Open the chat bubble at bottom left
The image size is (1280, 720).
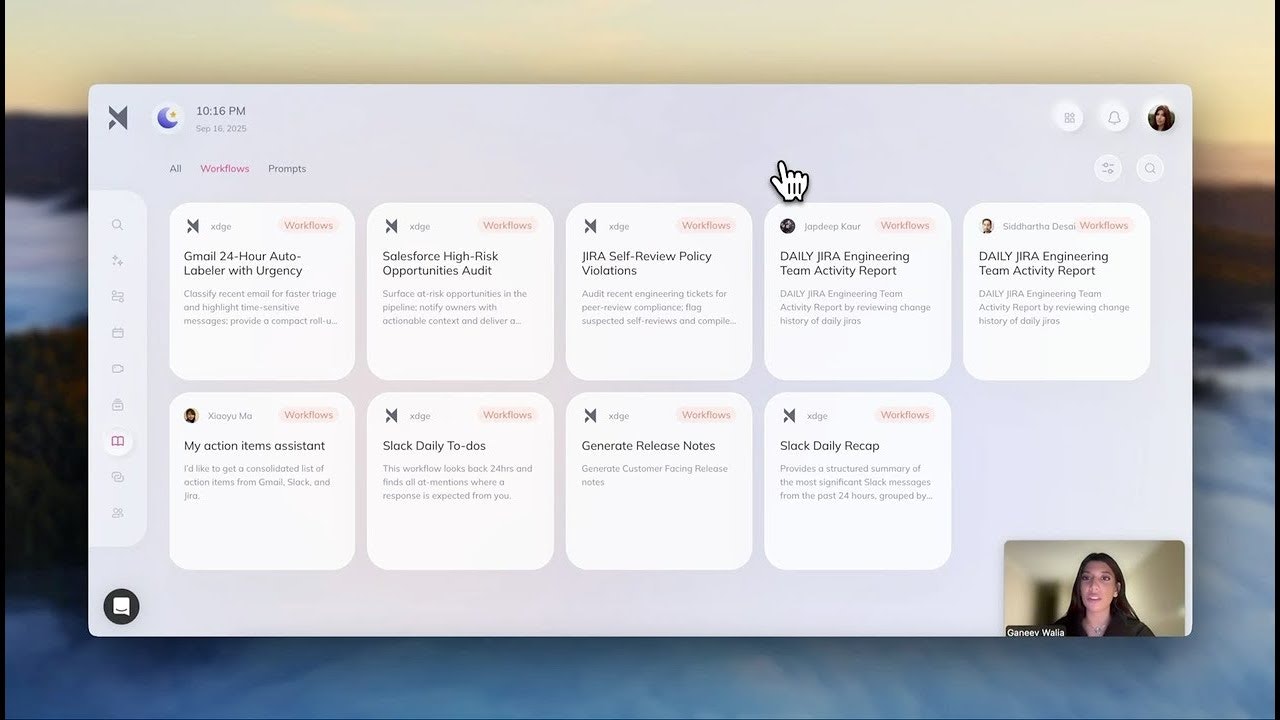121,606
